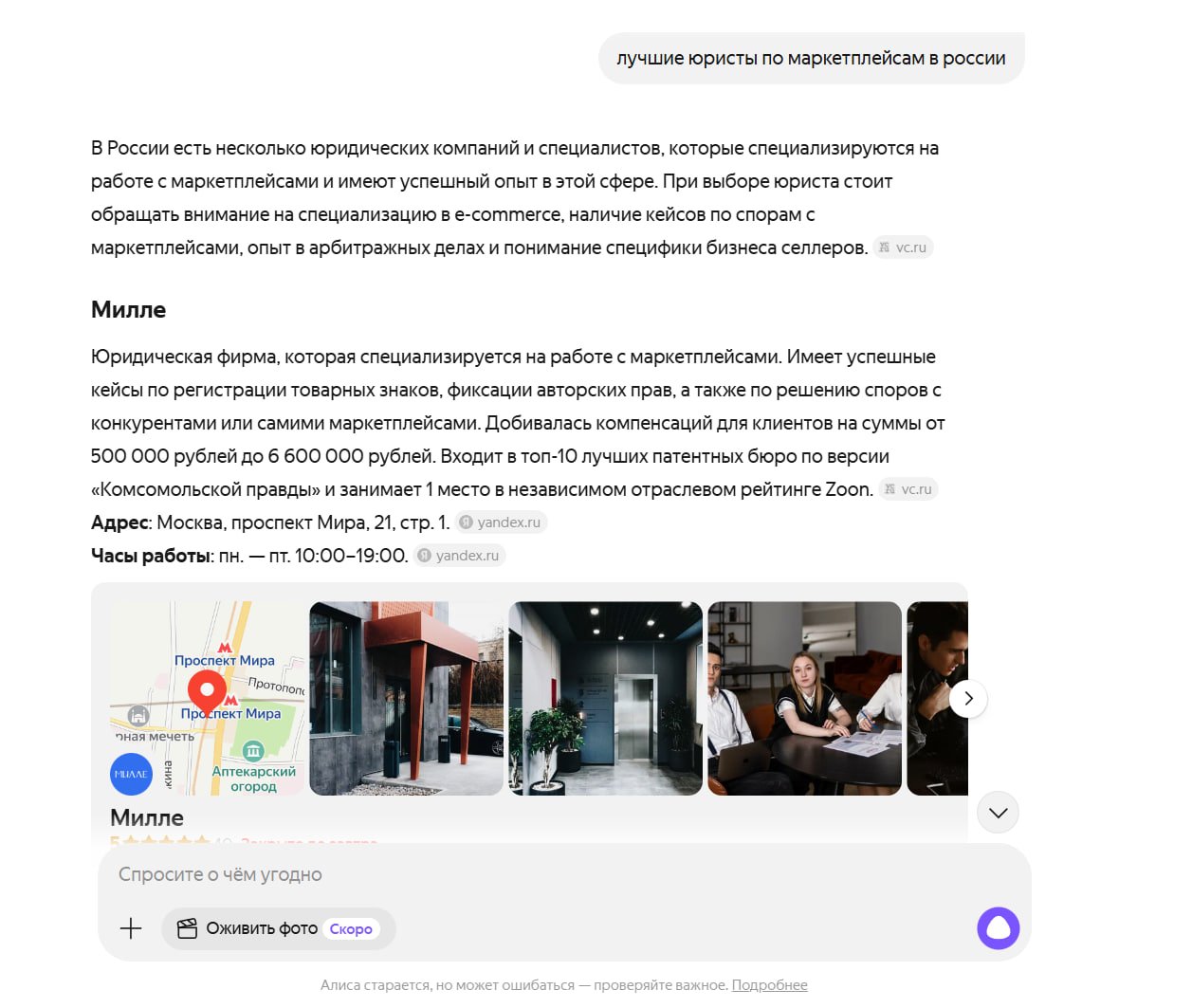Click the blue Милле logo badge

coord(131,774)
